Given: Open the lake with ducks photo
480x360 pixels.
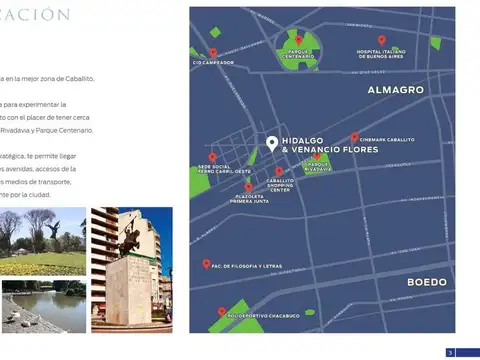Looking at the screenshot, I should tap(44, 307).
